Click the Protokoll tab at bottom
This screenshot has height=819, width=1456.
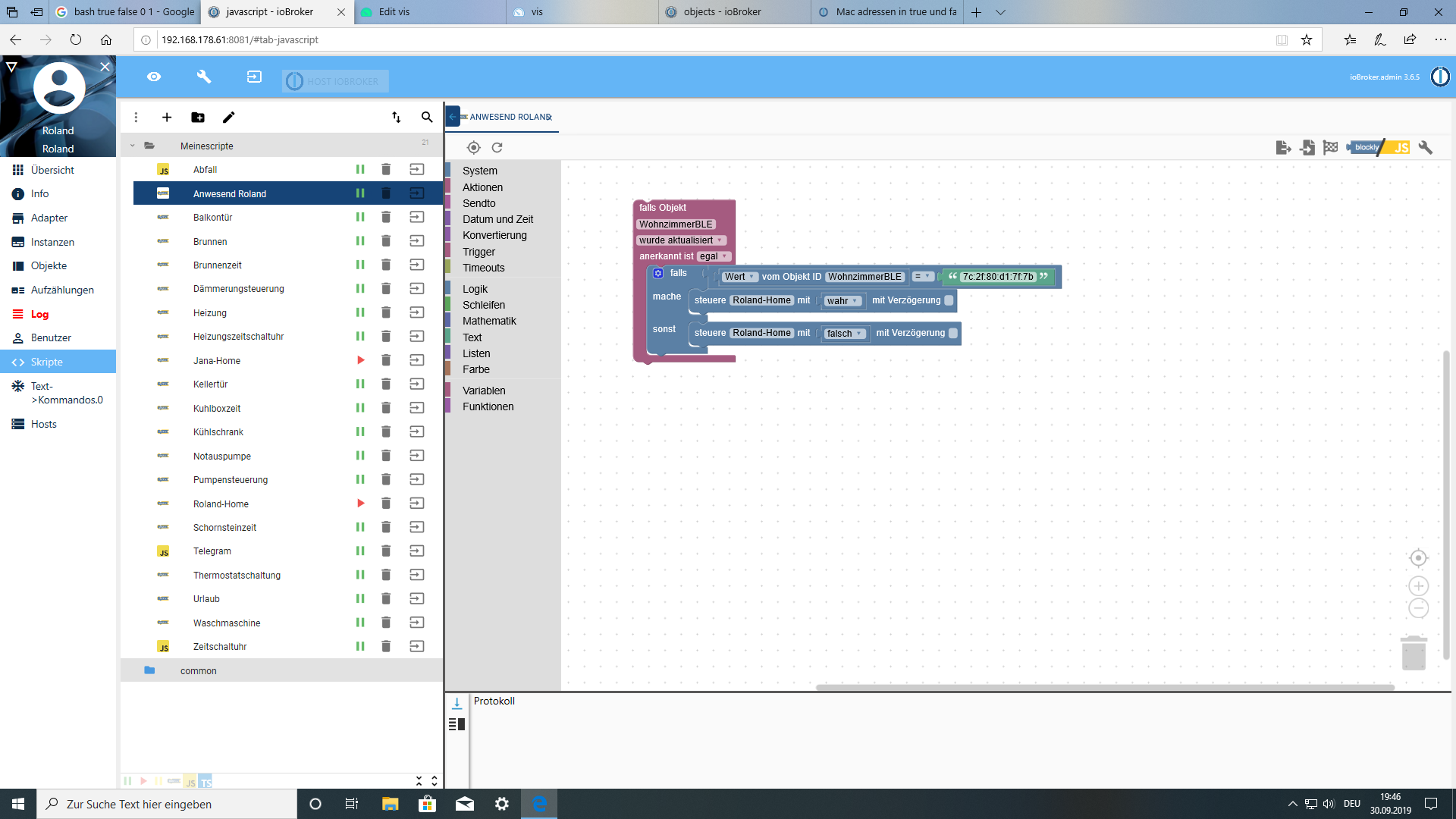click(x=494, y=700)
